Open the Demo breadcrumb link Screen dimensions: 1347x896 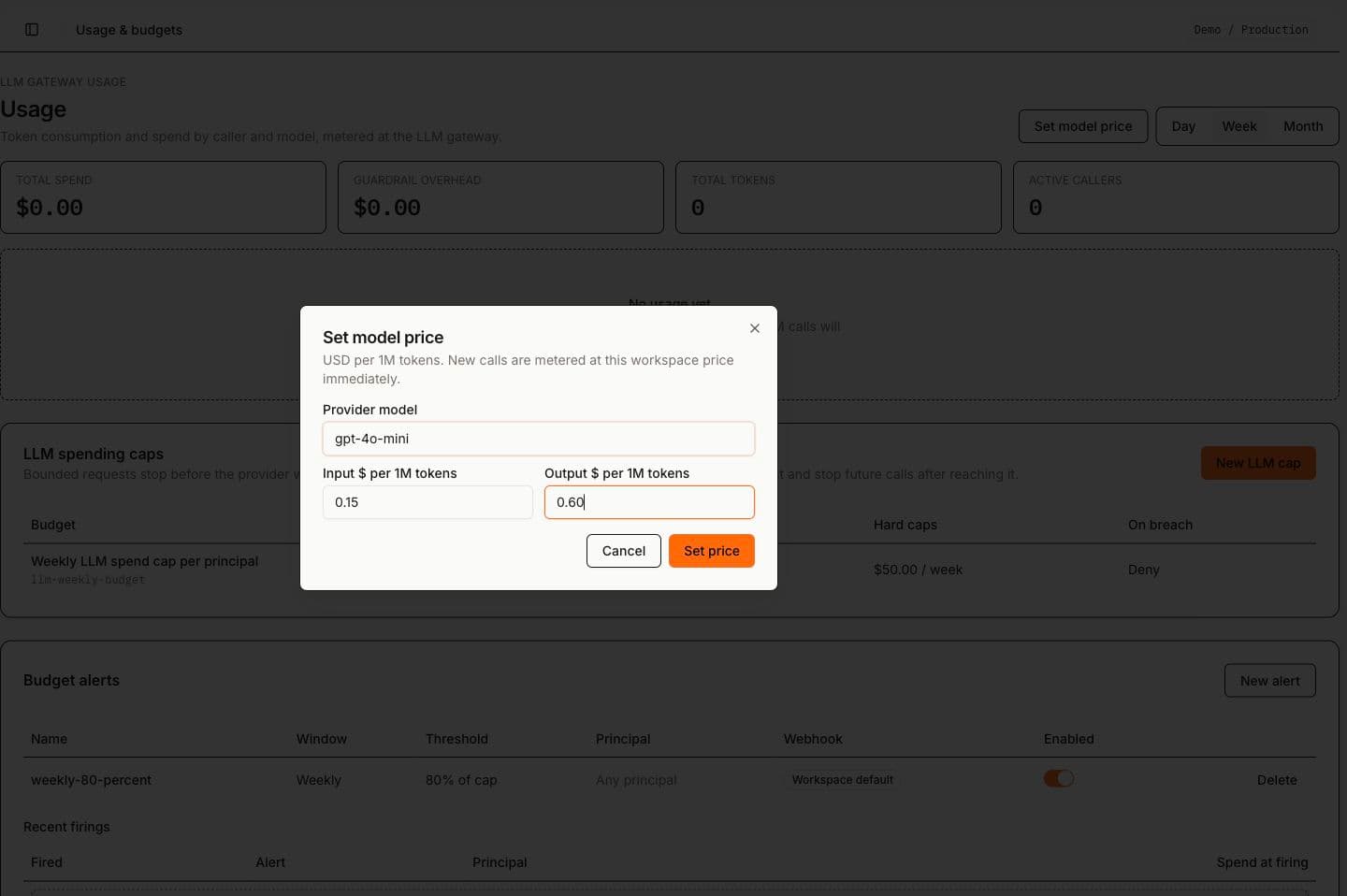(1208, 30)
